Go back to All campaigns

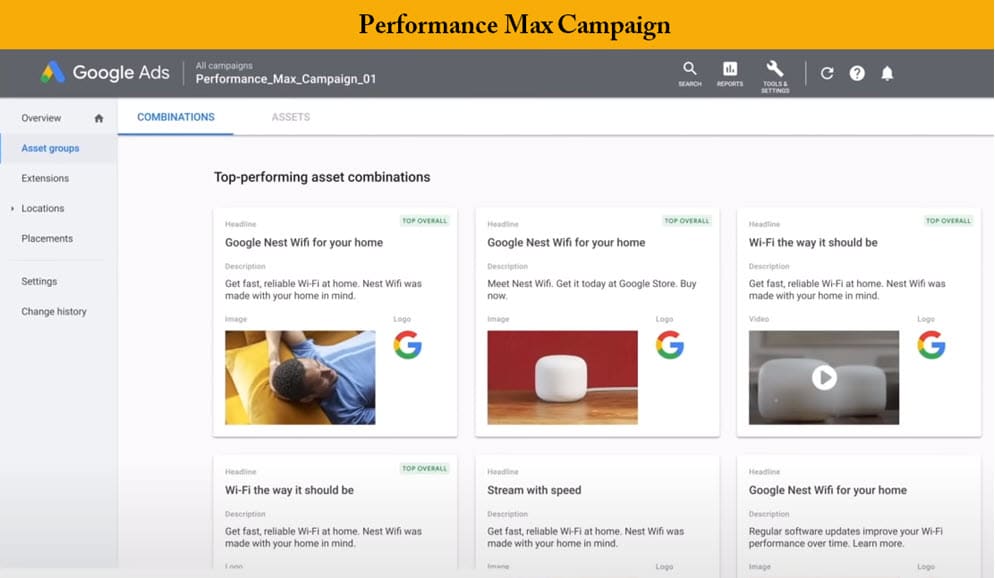click(x=224, y=65)
